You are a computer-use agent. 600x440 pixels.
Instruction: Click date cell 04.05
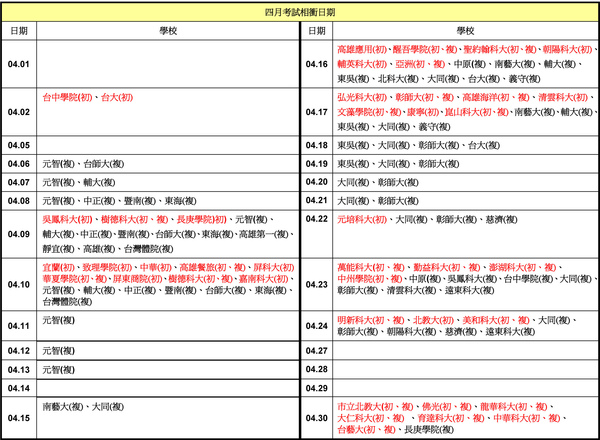point(19,145)
